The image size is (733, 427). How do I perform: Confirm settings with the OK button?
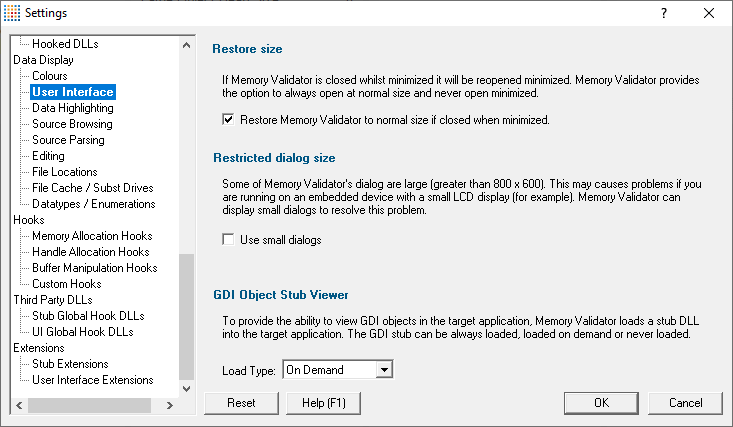(601, 403)
